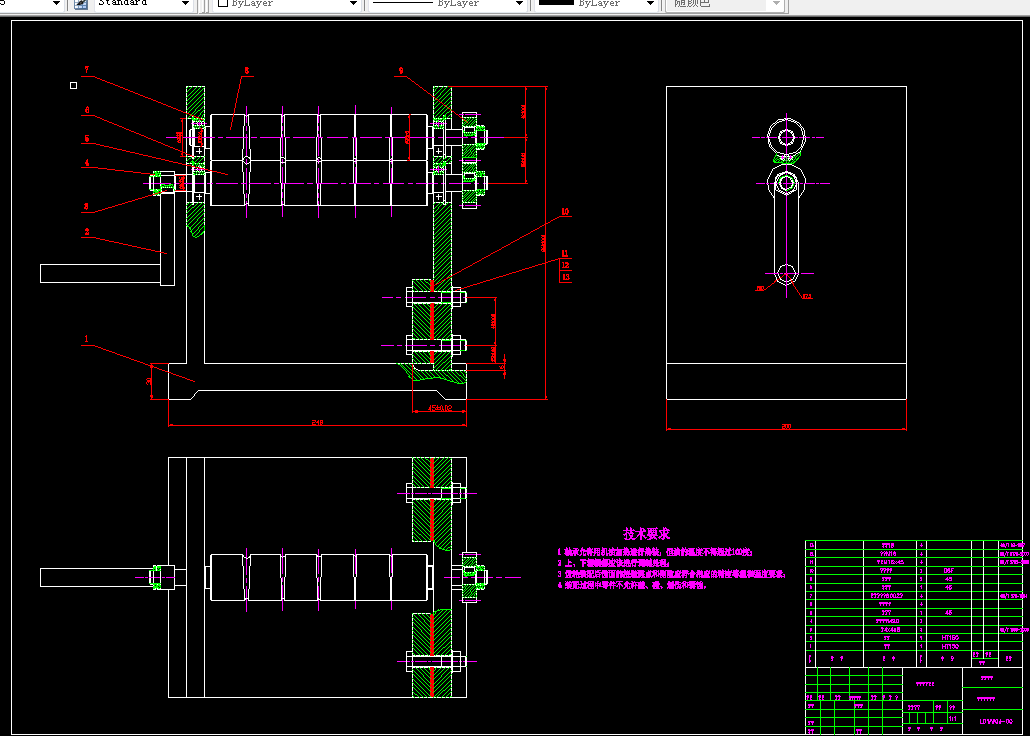The image size is (1030, 736).
Task: Select part balloon number 9
Action: pos(401,70)
